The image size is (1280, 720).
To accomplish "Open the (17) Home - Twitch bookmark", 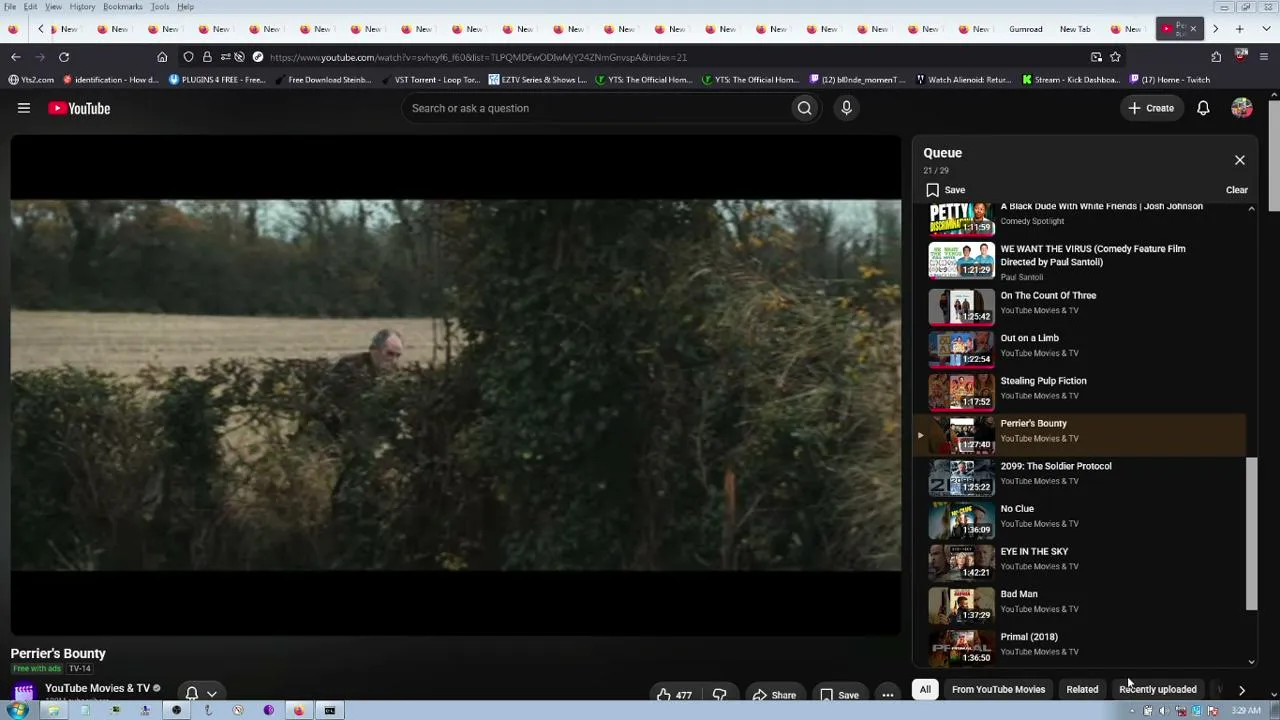I will (x=1168, y=80).
